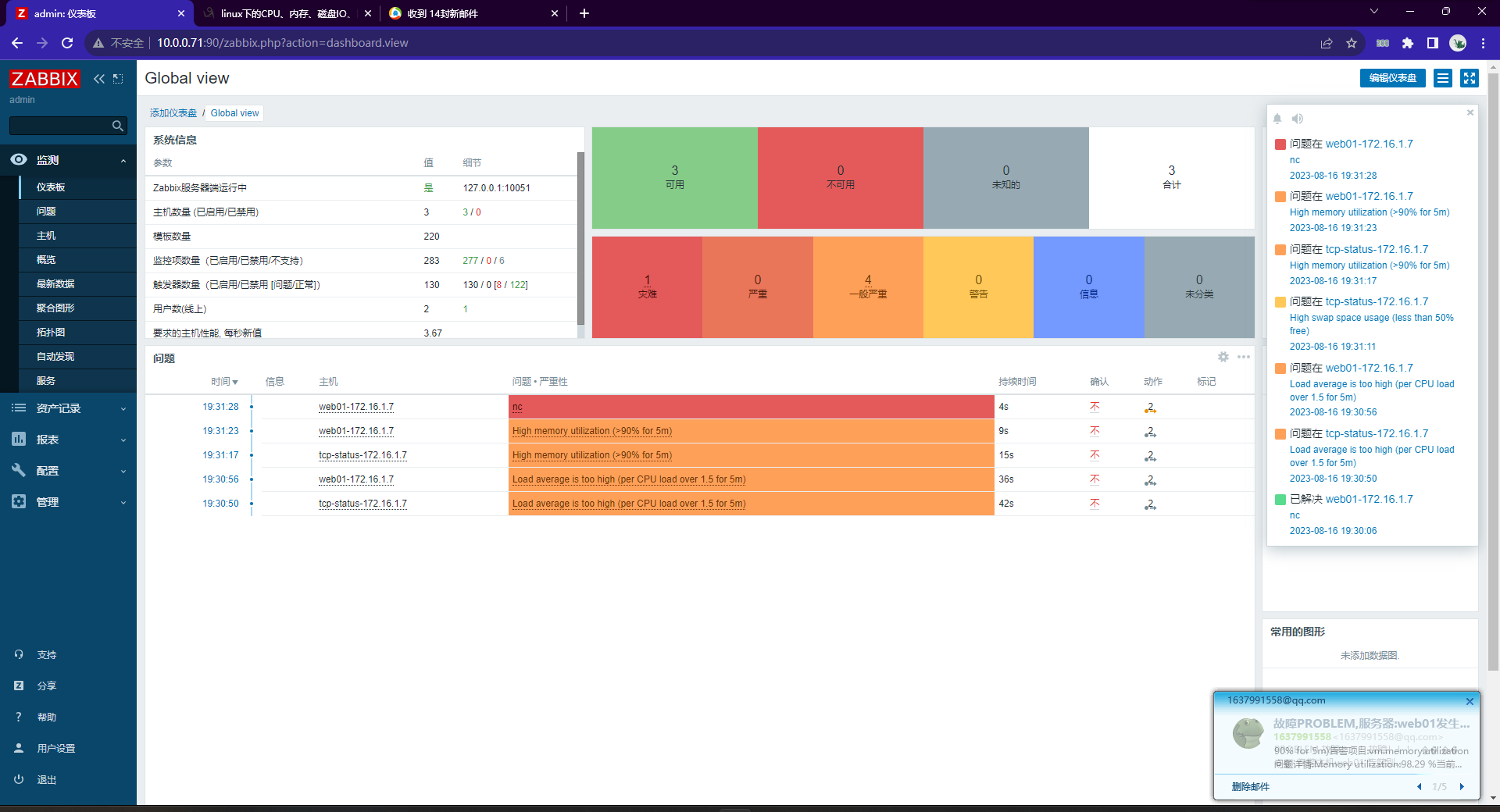The height and width of the screenshot is (812, 1500).
Task: Open the problems widget three-dots menu
Action: point(1244,357)
